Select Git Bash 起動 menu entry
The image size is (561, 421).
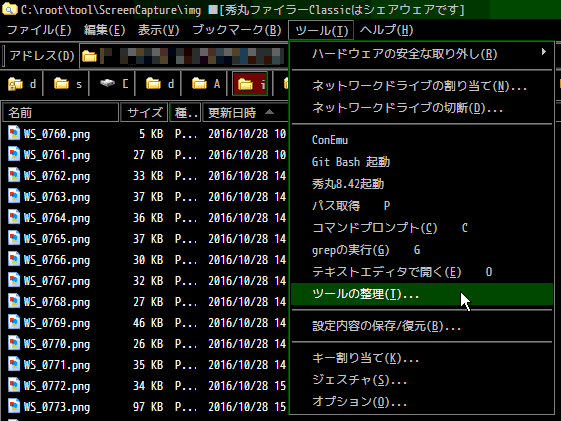tap(422, 162)
